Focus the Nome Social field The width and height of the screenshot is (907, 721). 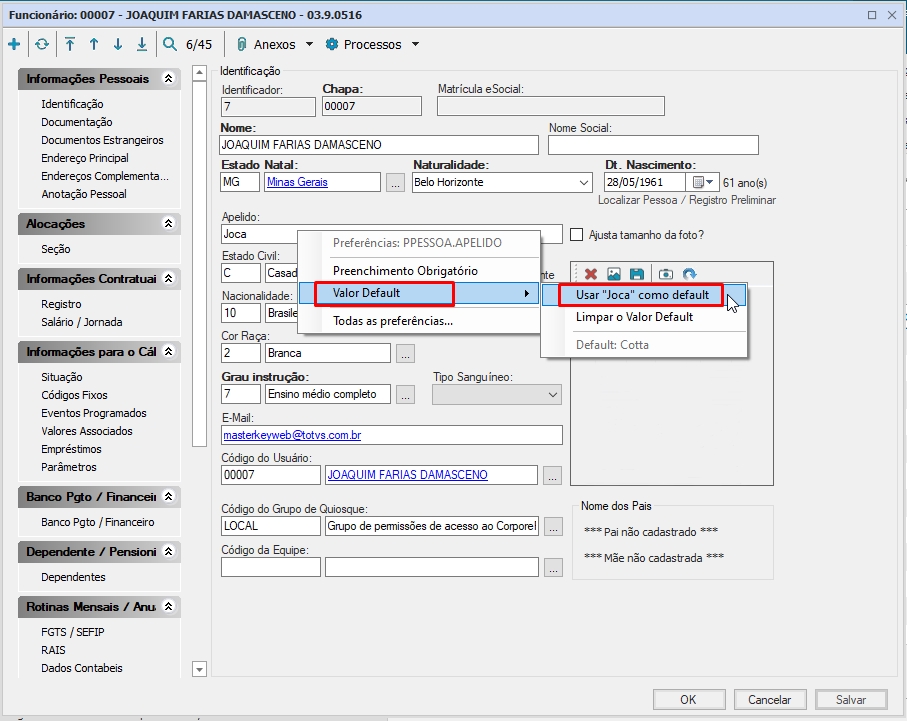653,145
